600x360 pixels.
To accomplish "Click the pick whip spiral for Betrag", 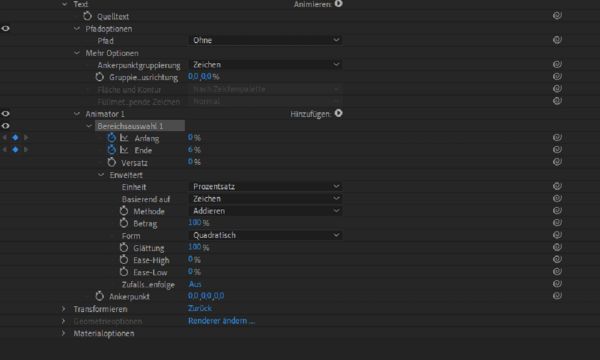I will coord(557,223).
